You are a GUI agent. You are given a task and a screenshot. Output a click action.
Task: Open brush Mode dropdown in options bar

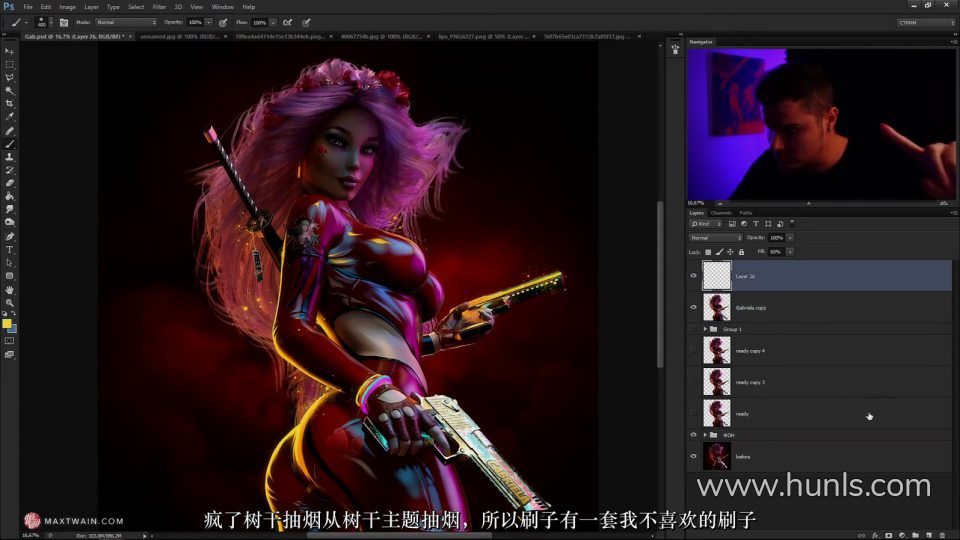pos(126,23)
